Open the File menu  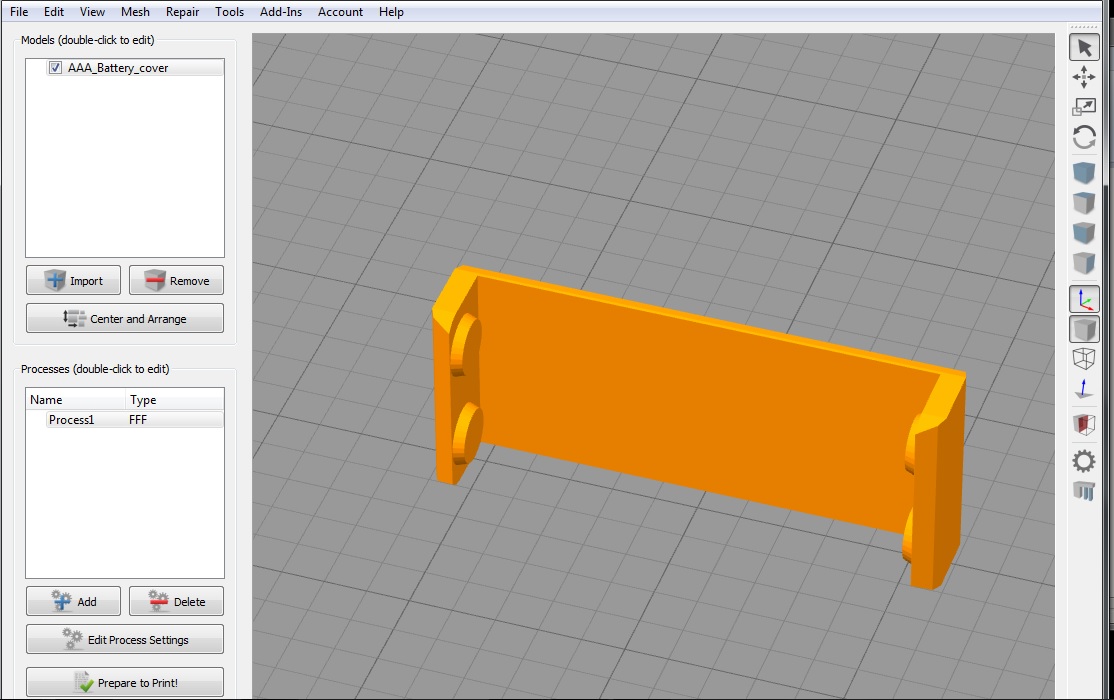pos(19,11)
